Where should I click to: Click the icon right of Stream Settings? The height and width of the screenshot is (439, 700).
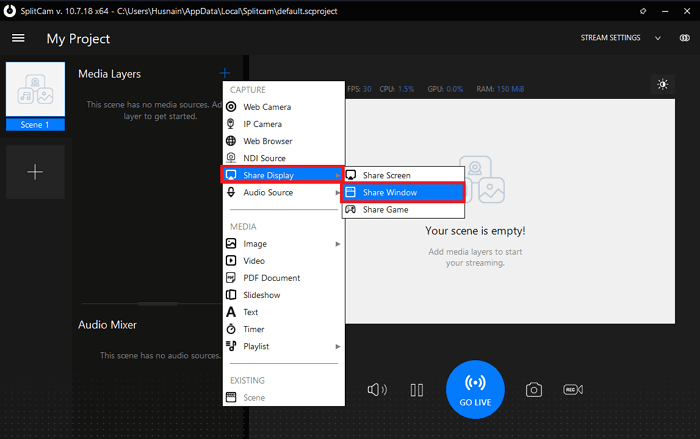point(684,38)
